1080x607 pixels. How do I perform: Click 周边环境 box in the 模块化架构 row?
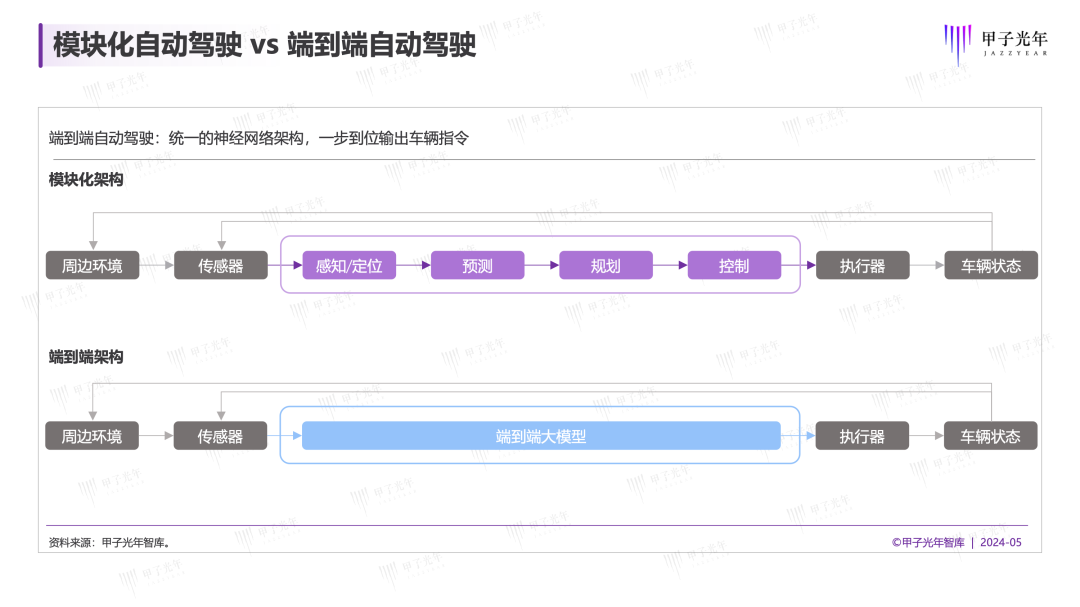(92, 265)
